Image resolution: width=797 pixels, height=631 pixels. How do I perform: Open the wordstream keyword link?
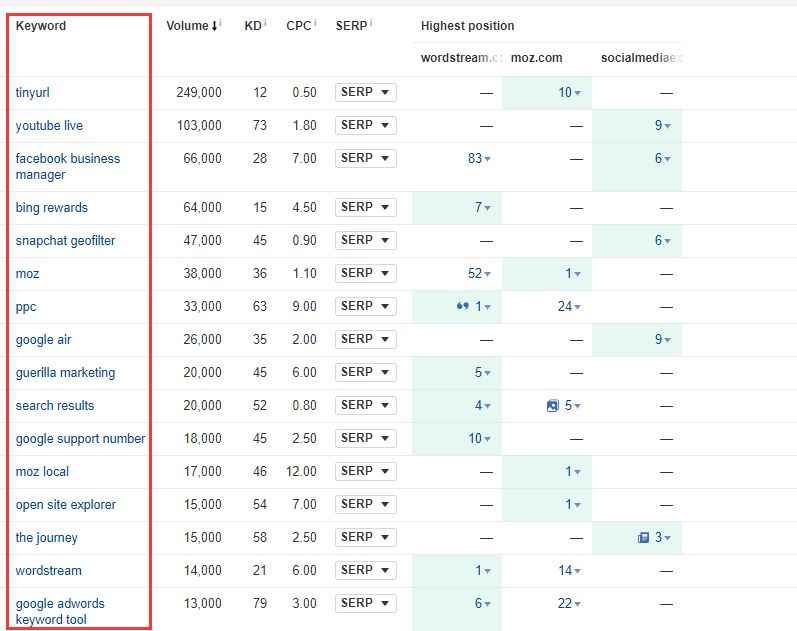pyautogui.click(x=48, y=570)
